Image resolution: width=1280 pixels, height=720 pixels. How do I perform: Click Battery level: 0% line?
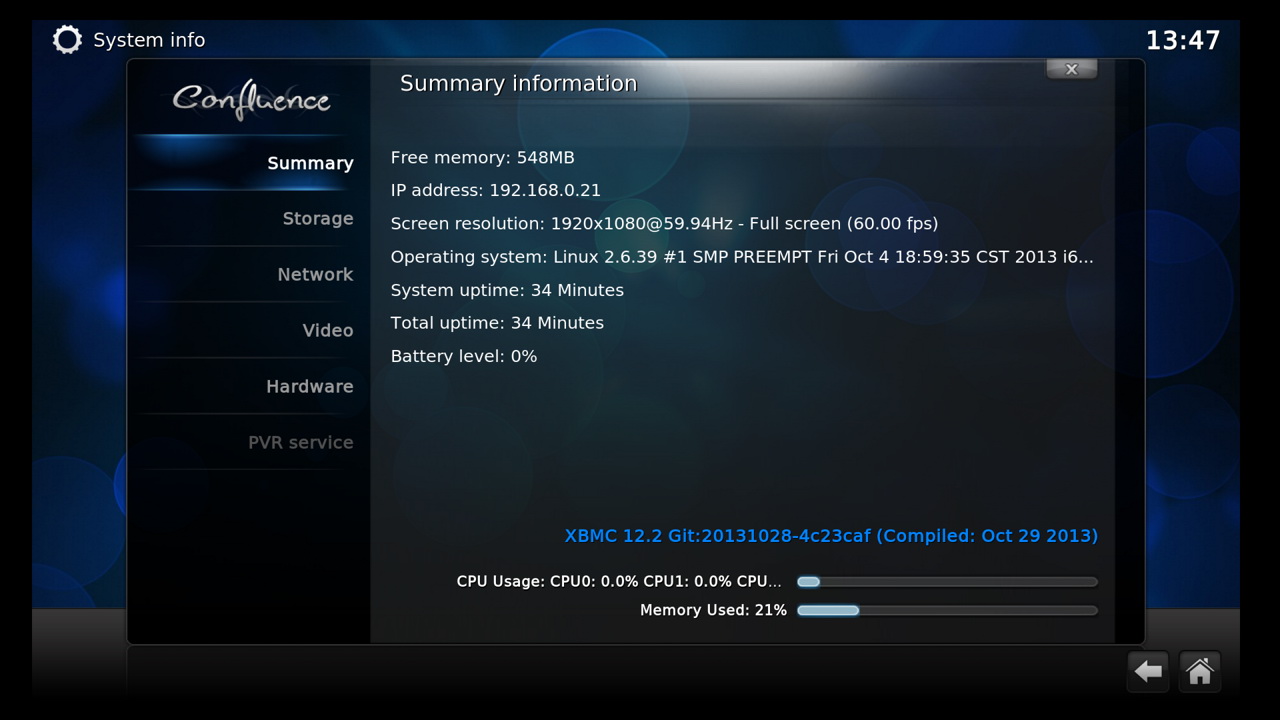tap(464, 356)
